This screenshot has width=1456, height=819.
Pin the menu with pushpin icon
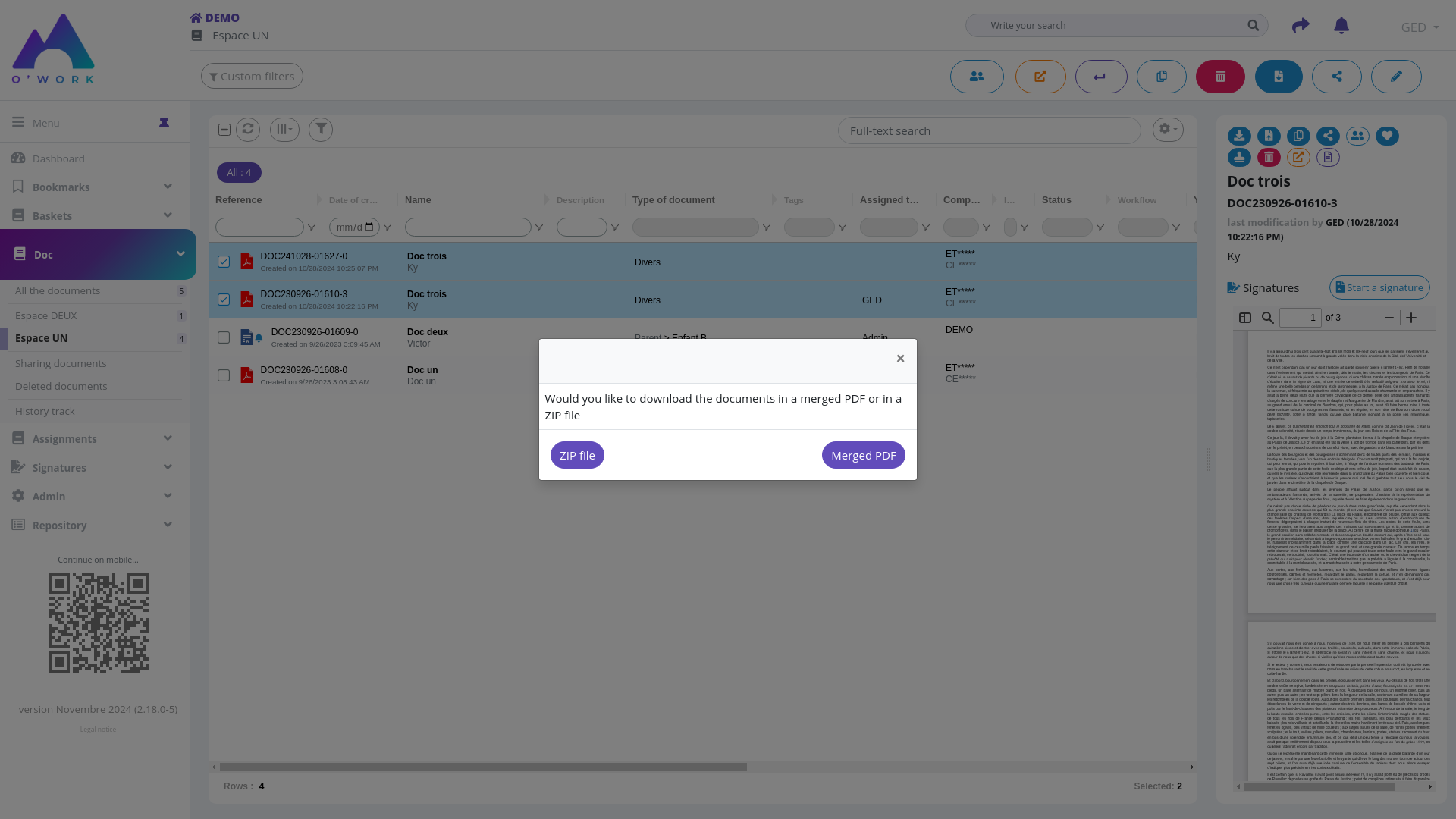[164, 123]
